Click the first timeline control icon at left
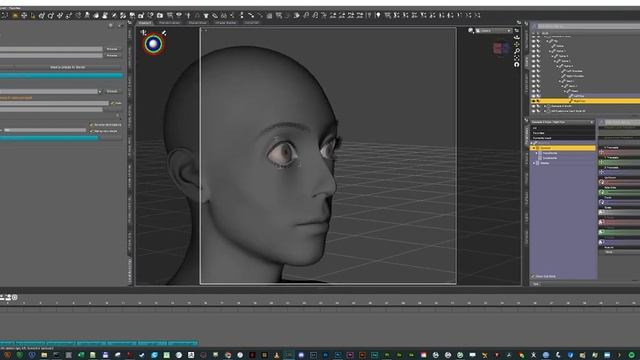The width and height of the screenshot is (640, 360). (x=2, y=298)
